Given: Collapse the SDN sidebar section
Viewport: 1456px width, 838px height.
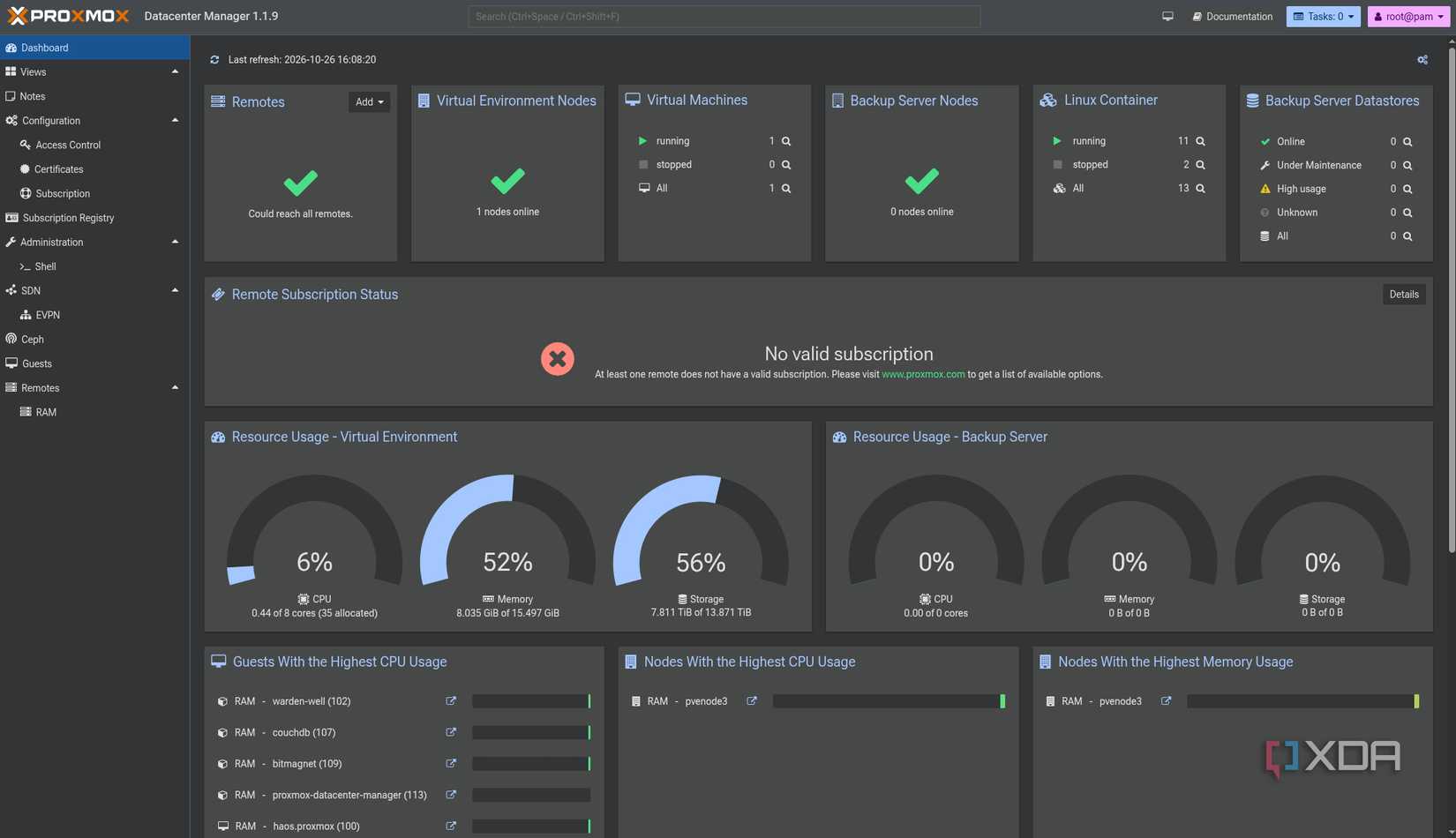Looking at the screenshot, I should tap(175, 291).
